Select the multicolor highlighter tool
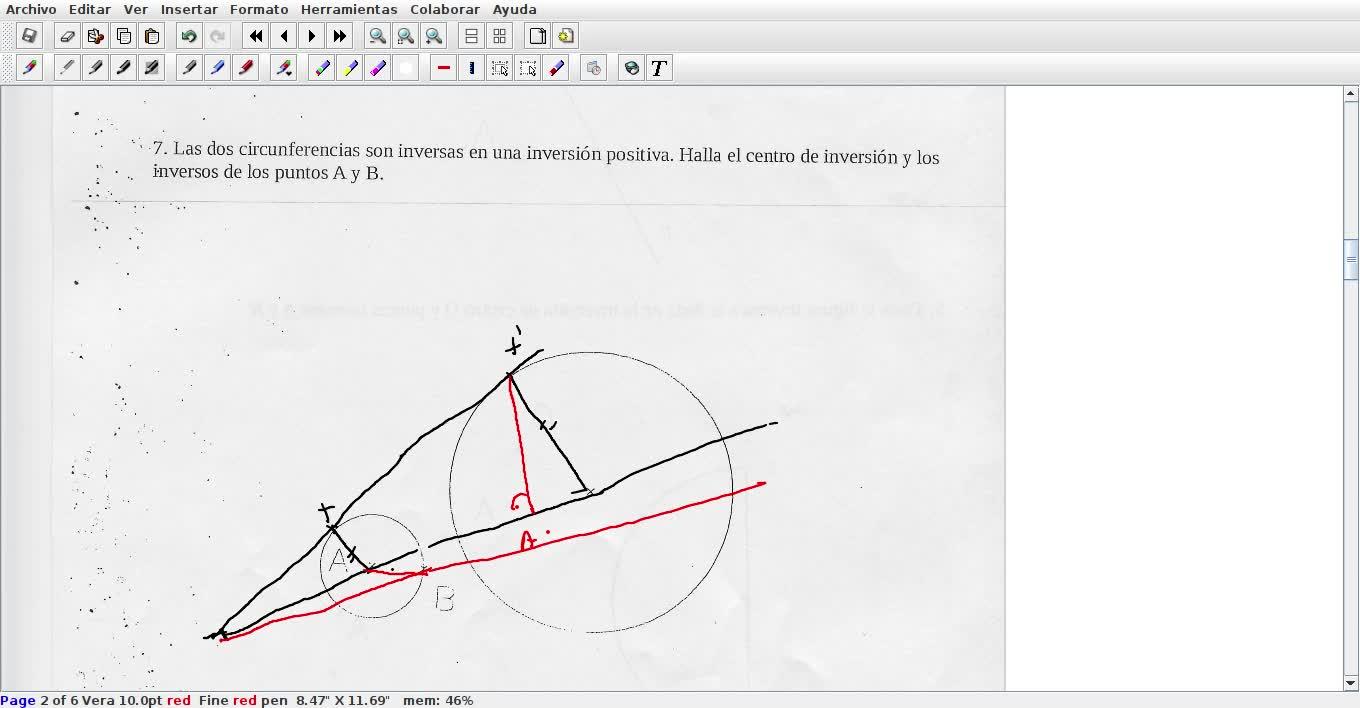Screen dimensions: 1360x708 coord(322,68)
